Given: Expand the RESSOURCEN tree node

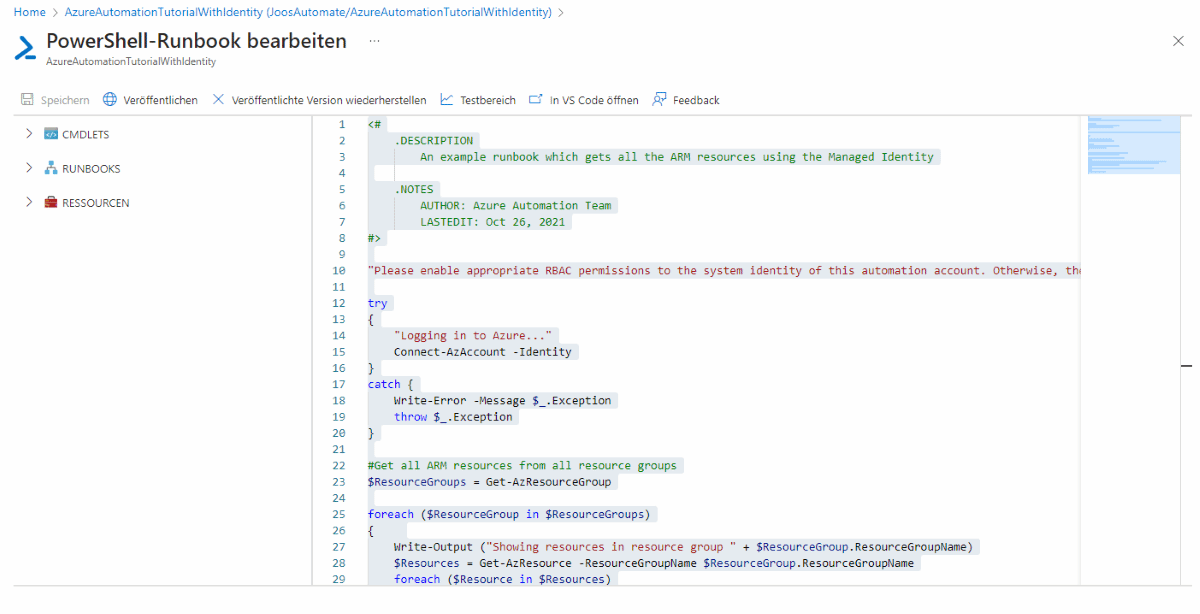Looking at the screenshot, I should pos(29,203).
